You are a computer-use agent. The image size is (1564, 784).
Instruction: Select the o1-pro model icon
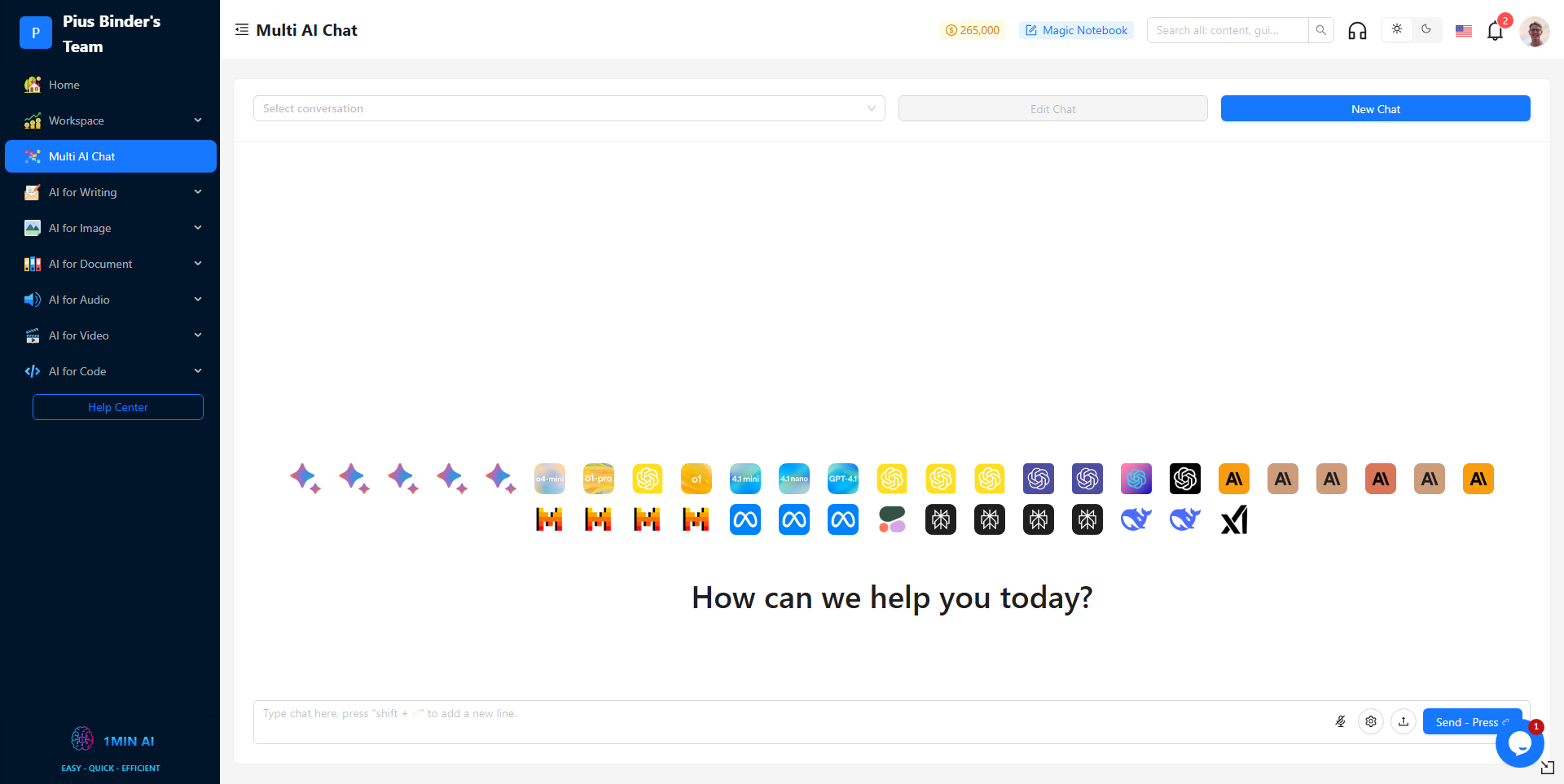point(599,479)
